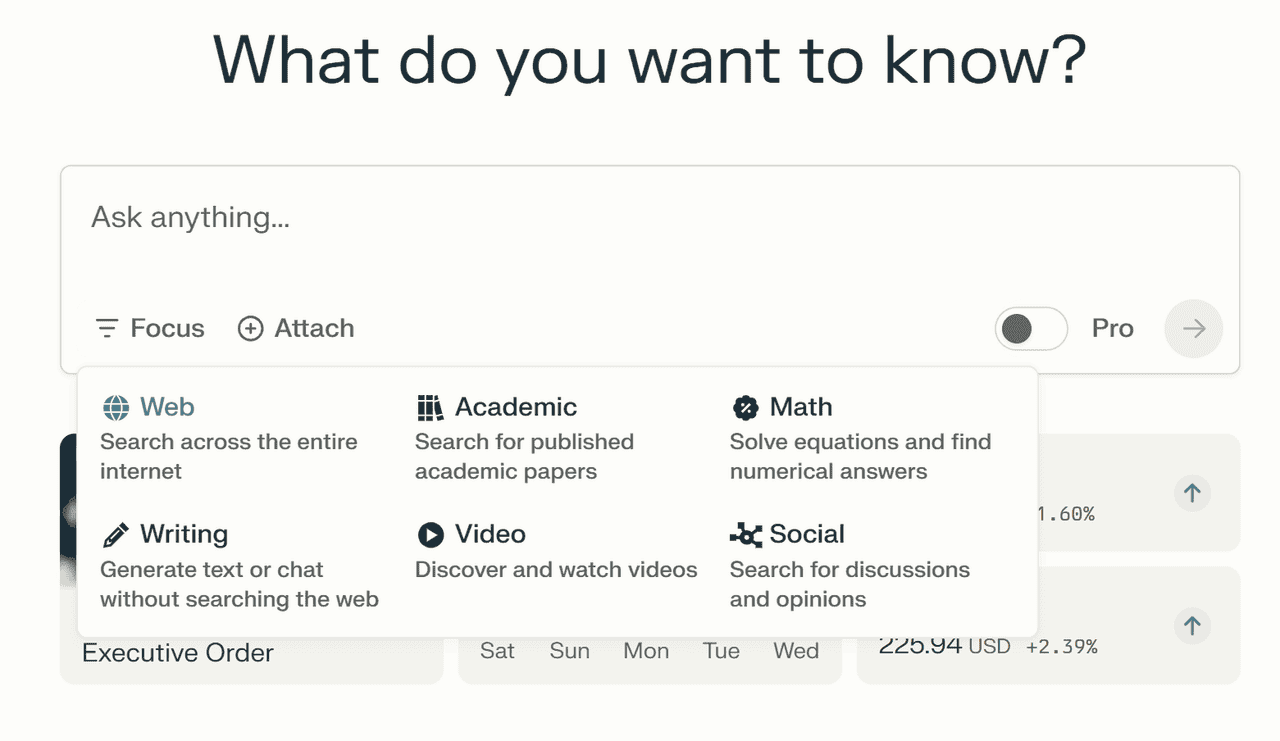Click the Web globe icon
This screenshot has height=741, width=1280.
(116, 407)
